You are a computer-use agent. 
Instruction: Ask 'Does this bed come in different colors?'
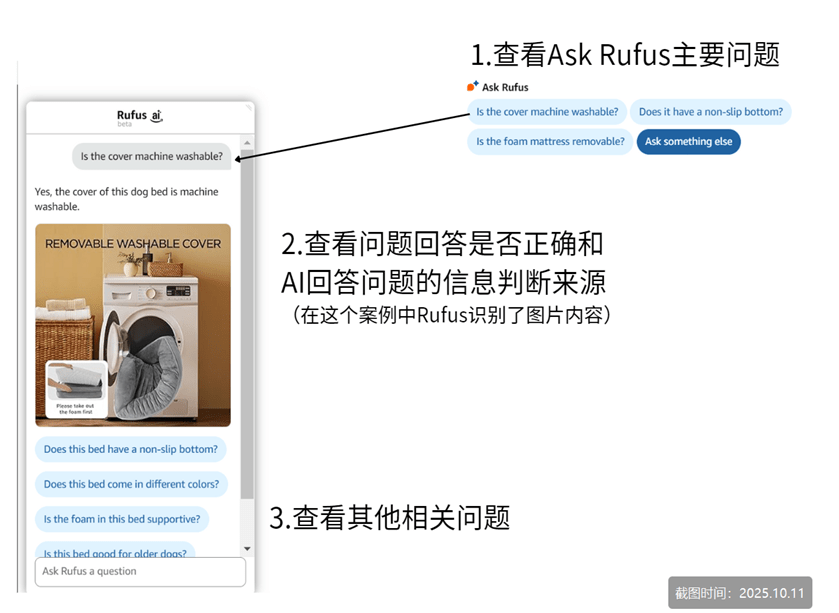[131, 484]
